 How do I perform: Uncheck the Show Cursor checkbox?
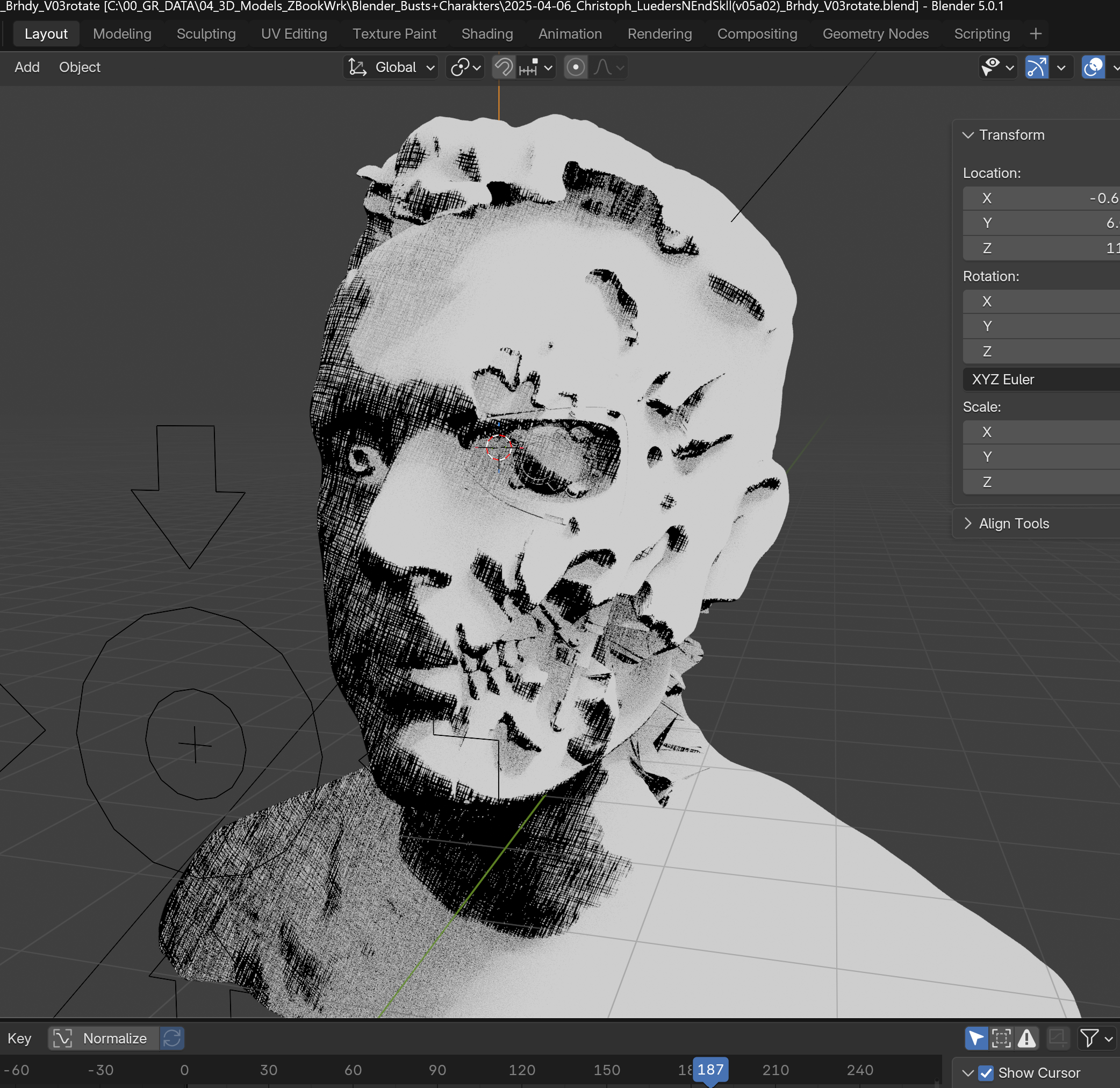click(986, 1073)
